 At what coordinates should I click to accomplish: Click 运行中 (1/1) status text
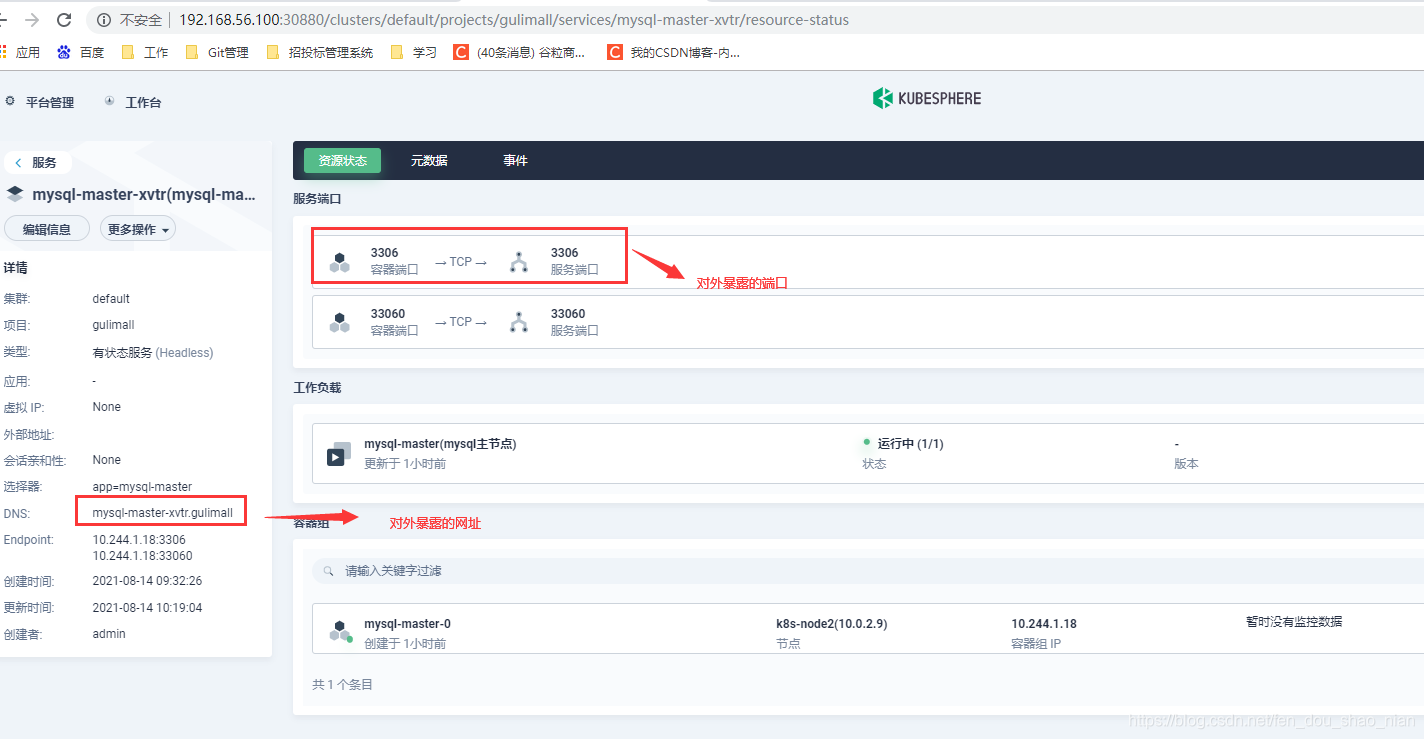(x=910, y=443)
